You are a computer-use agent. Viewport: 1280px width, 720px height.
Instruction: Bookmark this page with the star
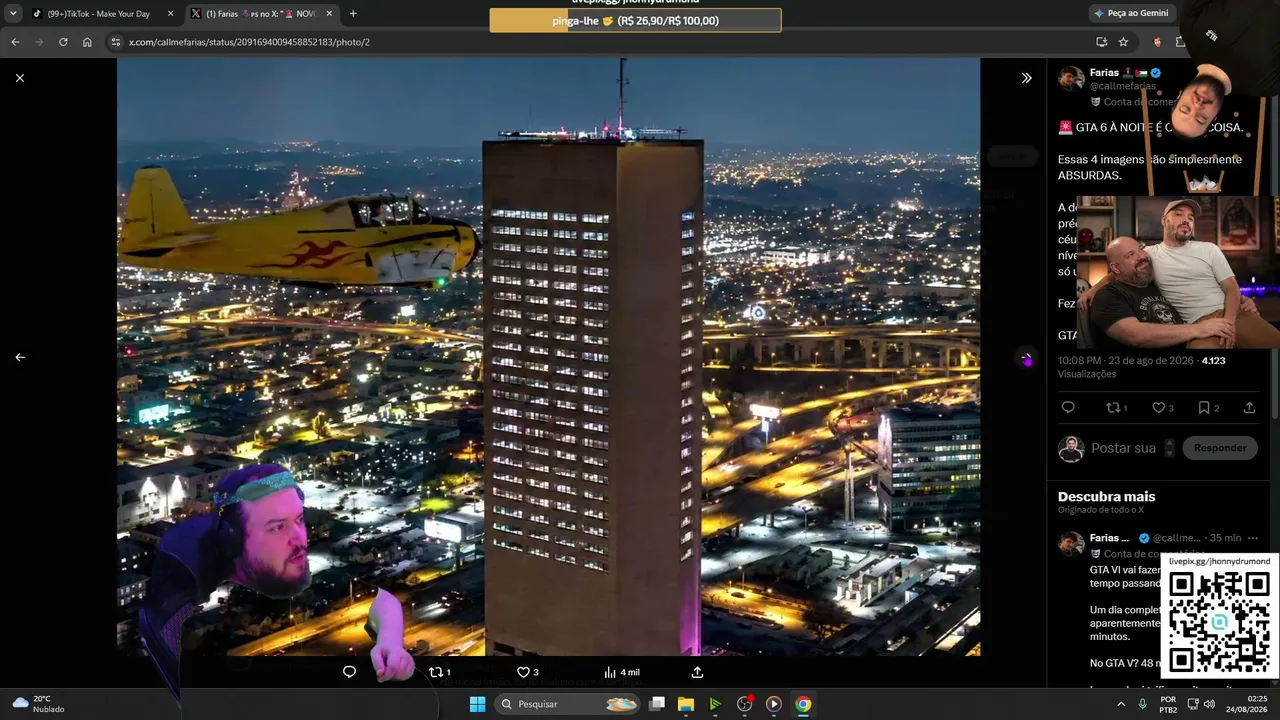click(1123, 42)
